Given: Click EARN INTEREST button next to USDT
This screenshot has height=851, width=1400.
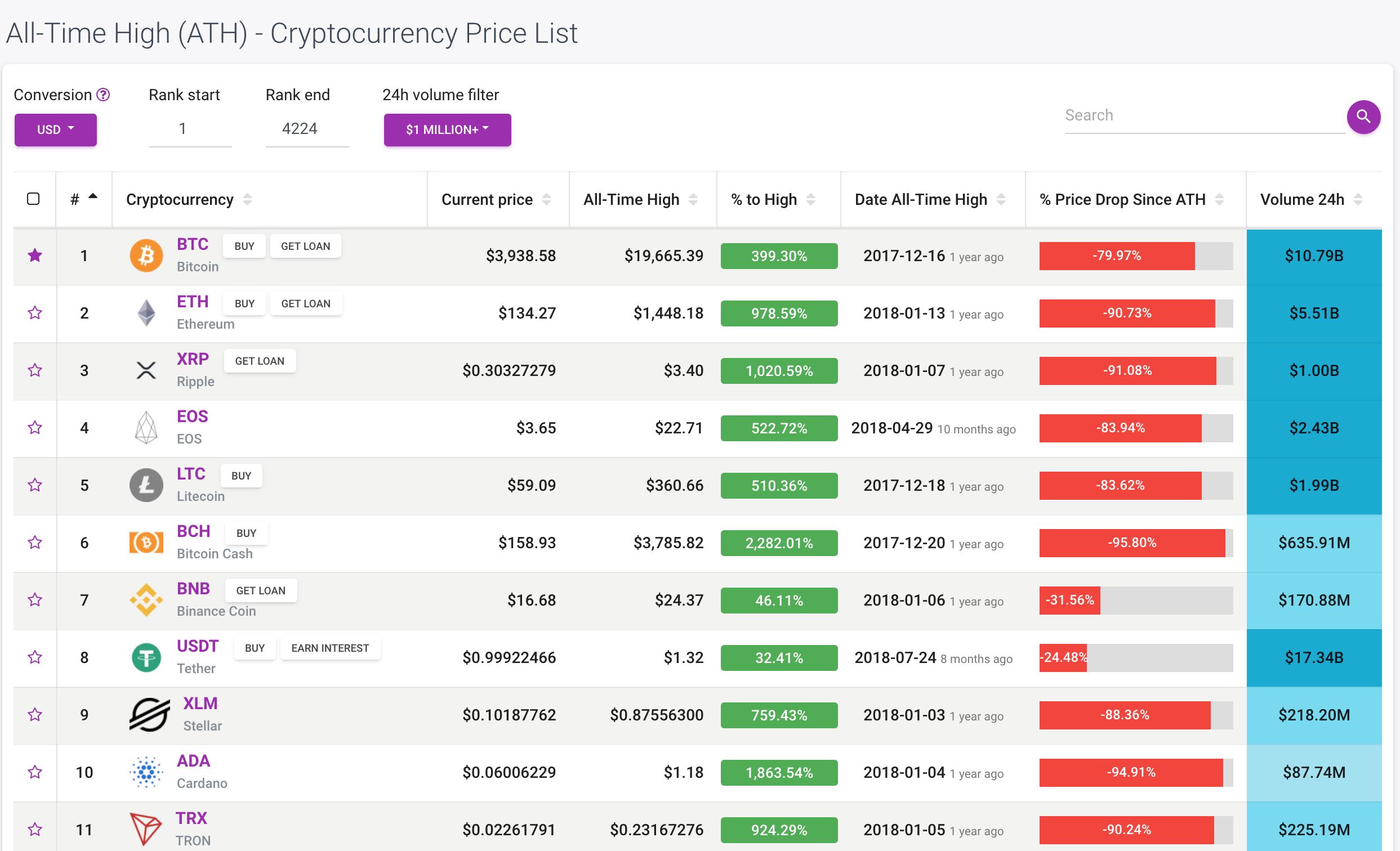Looking at the screenshot, I should point(330,647).
